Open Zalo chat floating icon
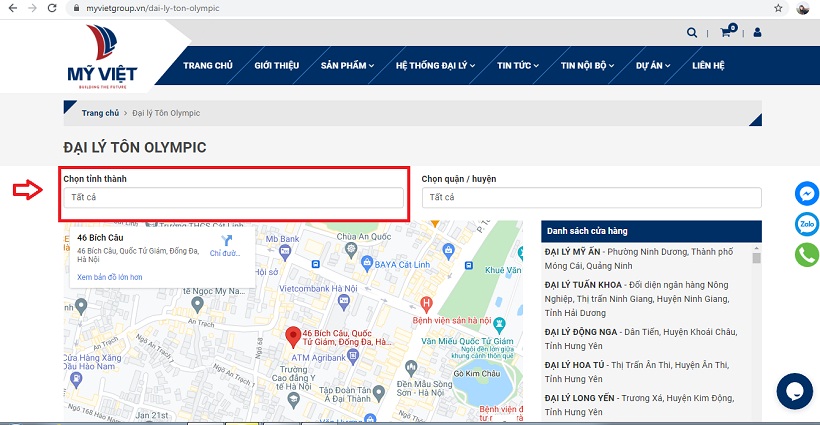 [x=807, y=224]
